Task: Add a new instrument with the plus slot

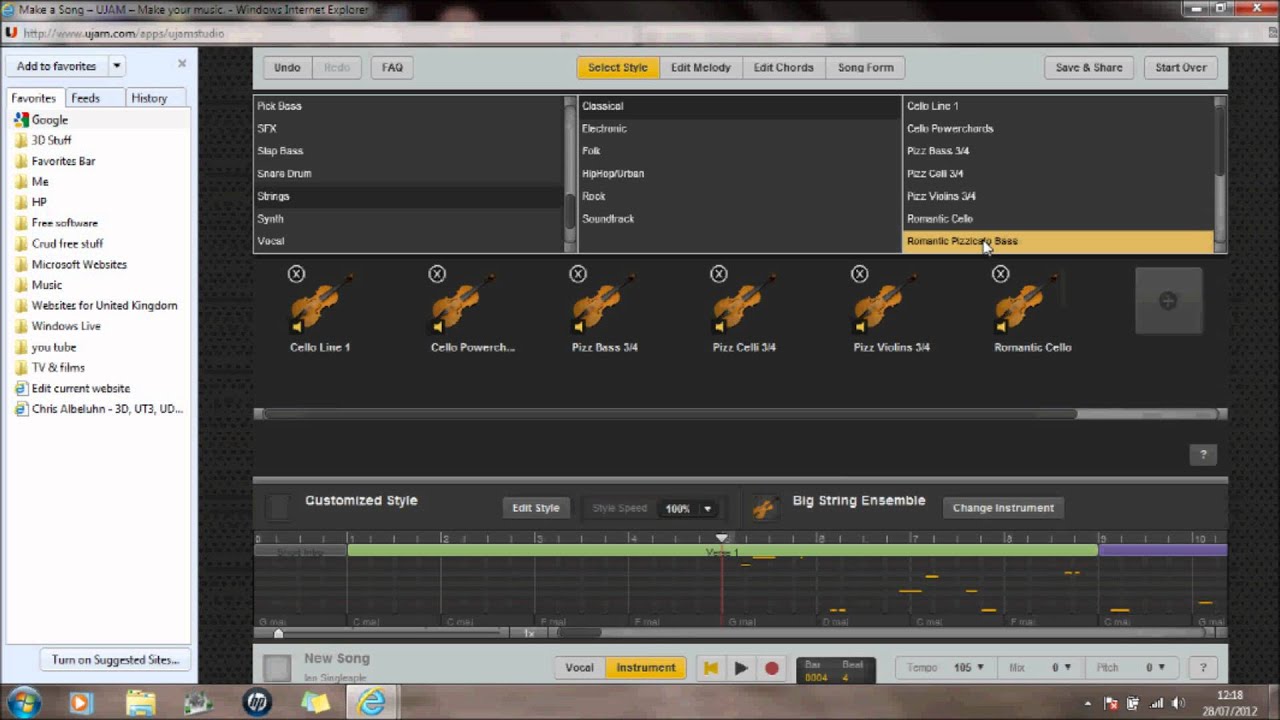Action: [x=1168, y=301]
